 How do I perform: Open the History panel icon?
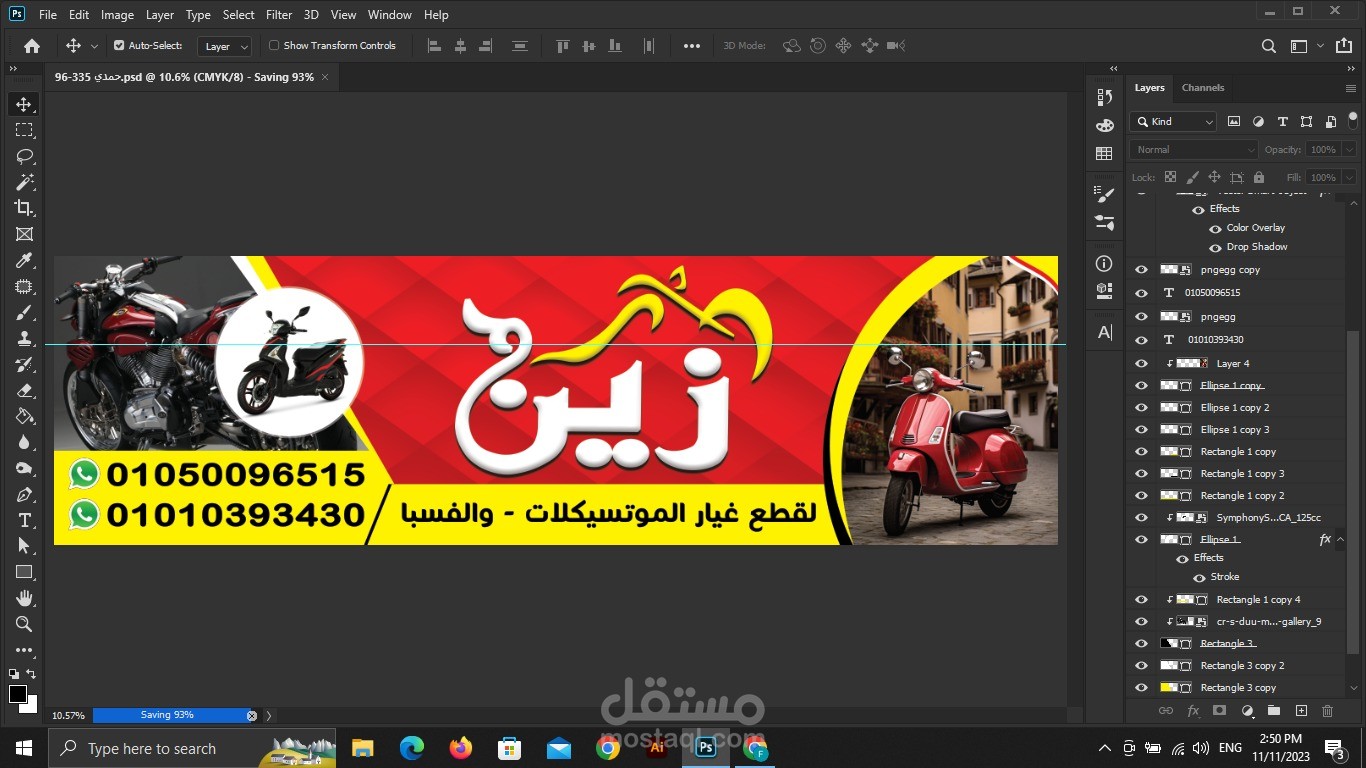tap(1104, 97)
